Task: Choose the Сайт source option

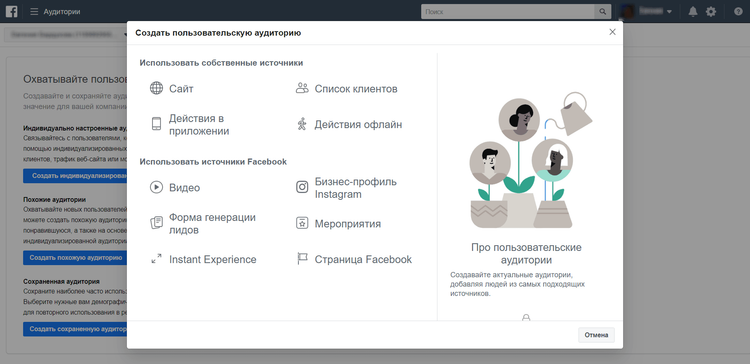Action: tap(181, 88)
